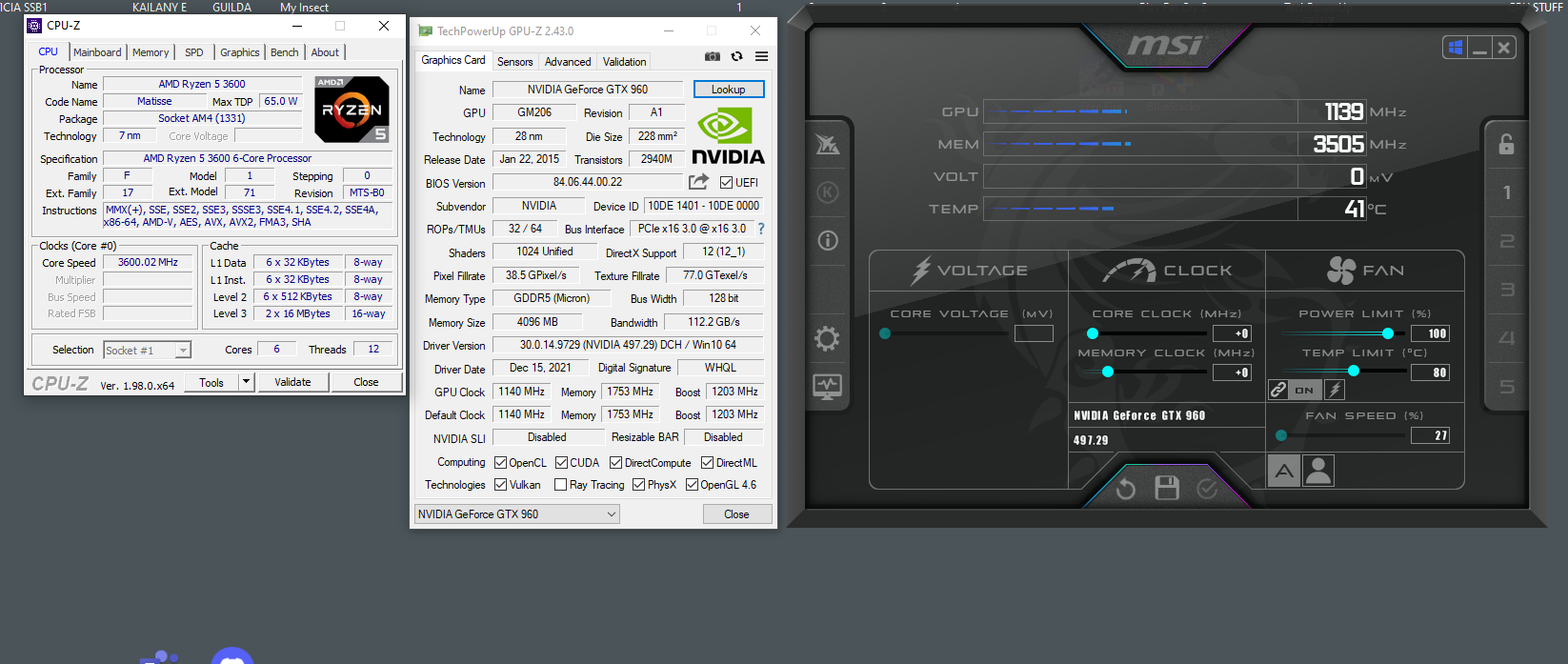Screen dimensions: 1568x664
Task: Click the Core Clock slider handle
Action: pos(1093,333)
